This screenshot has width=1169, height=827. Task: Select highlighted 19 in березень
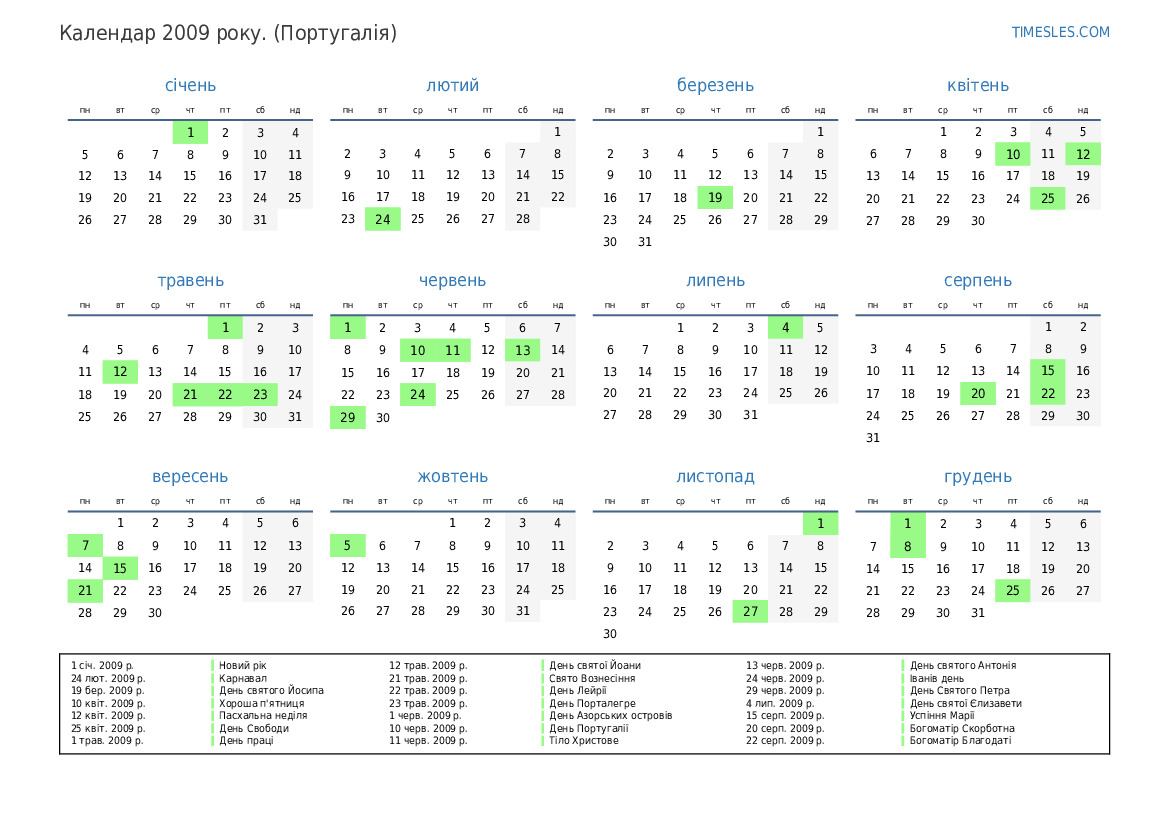click(x=715, y=198)
